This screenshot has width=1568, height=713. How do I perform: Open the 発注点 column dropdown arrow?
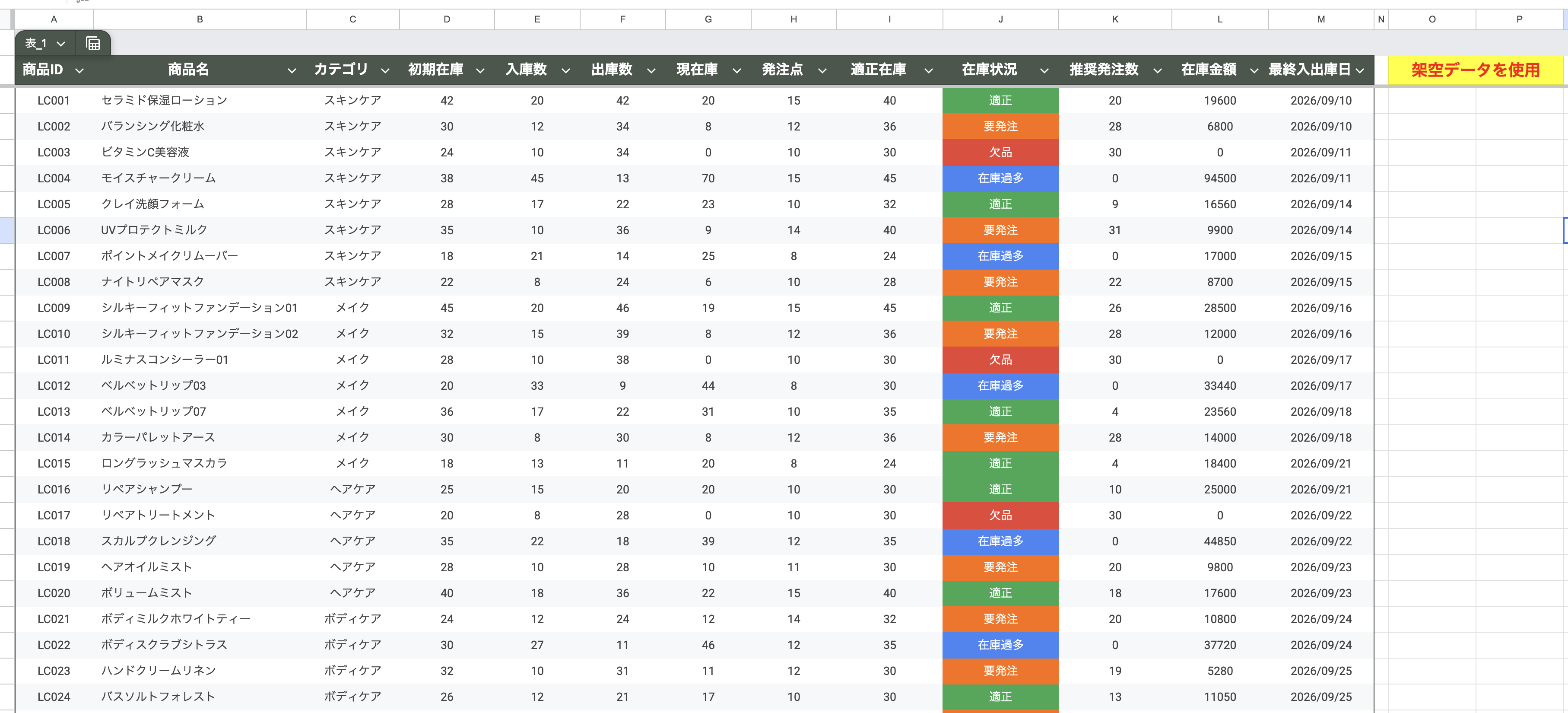tap(822, 70)
